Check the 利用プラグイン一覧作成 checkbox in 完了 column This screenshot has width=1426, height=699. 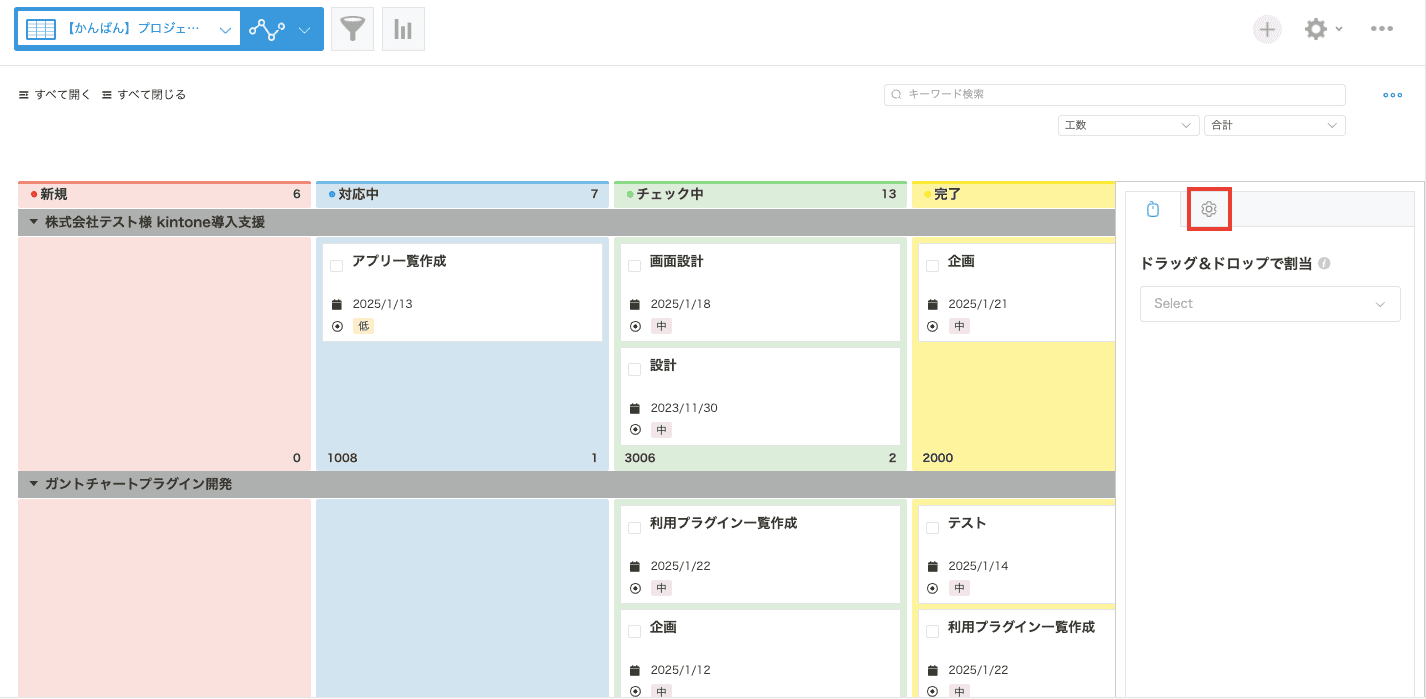[932, 632]
